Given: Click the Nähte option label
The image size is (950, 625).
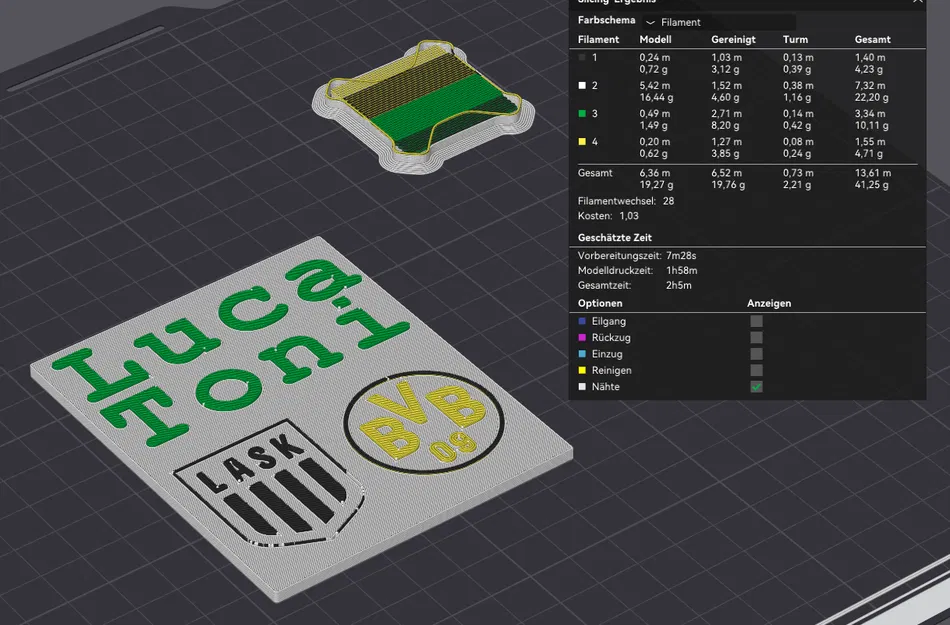Looking at the screenshot, I should (x=605, y=386).
